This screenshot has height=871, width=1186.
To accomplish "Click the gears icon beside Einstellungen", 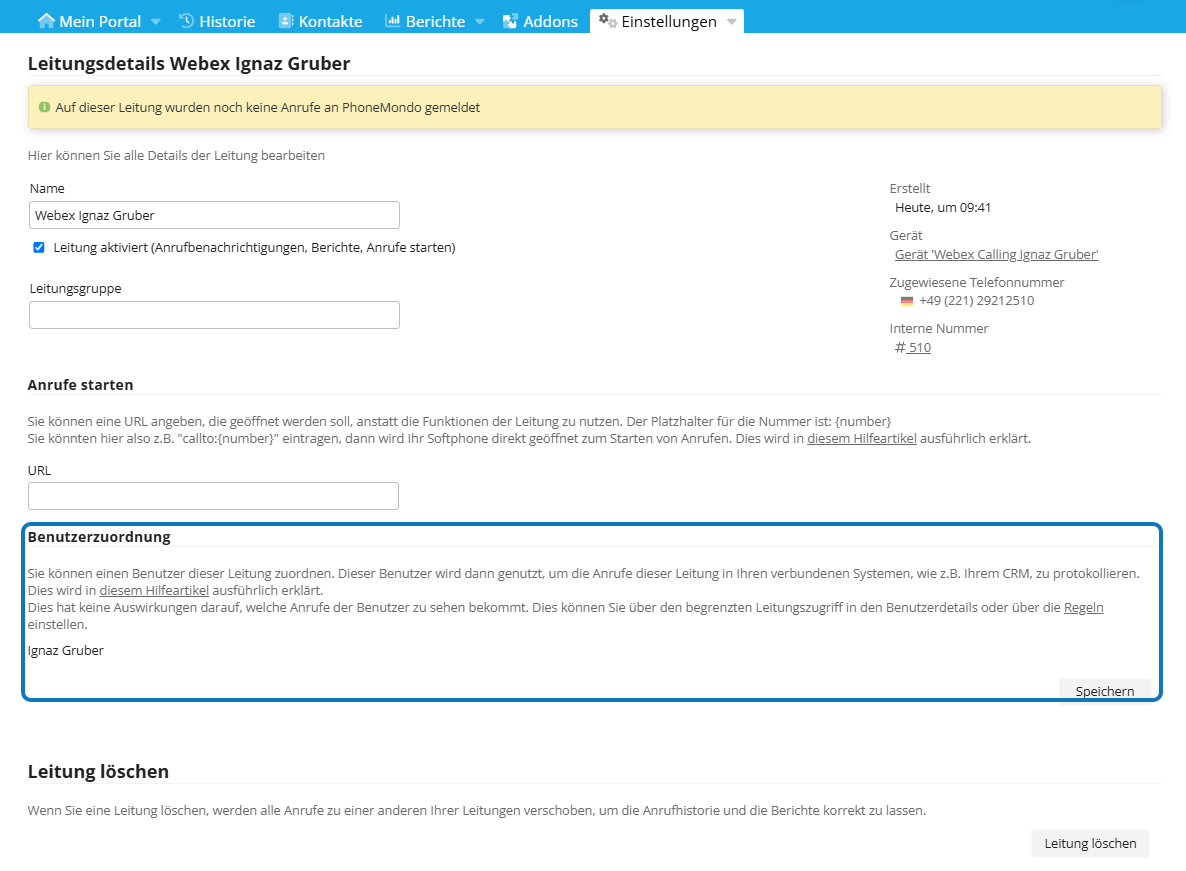I will 608,20.
